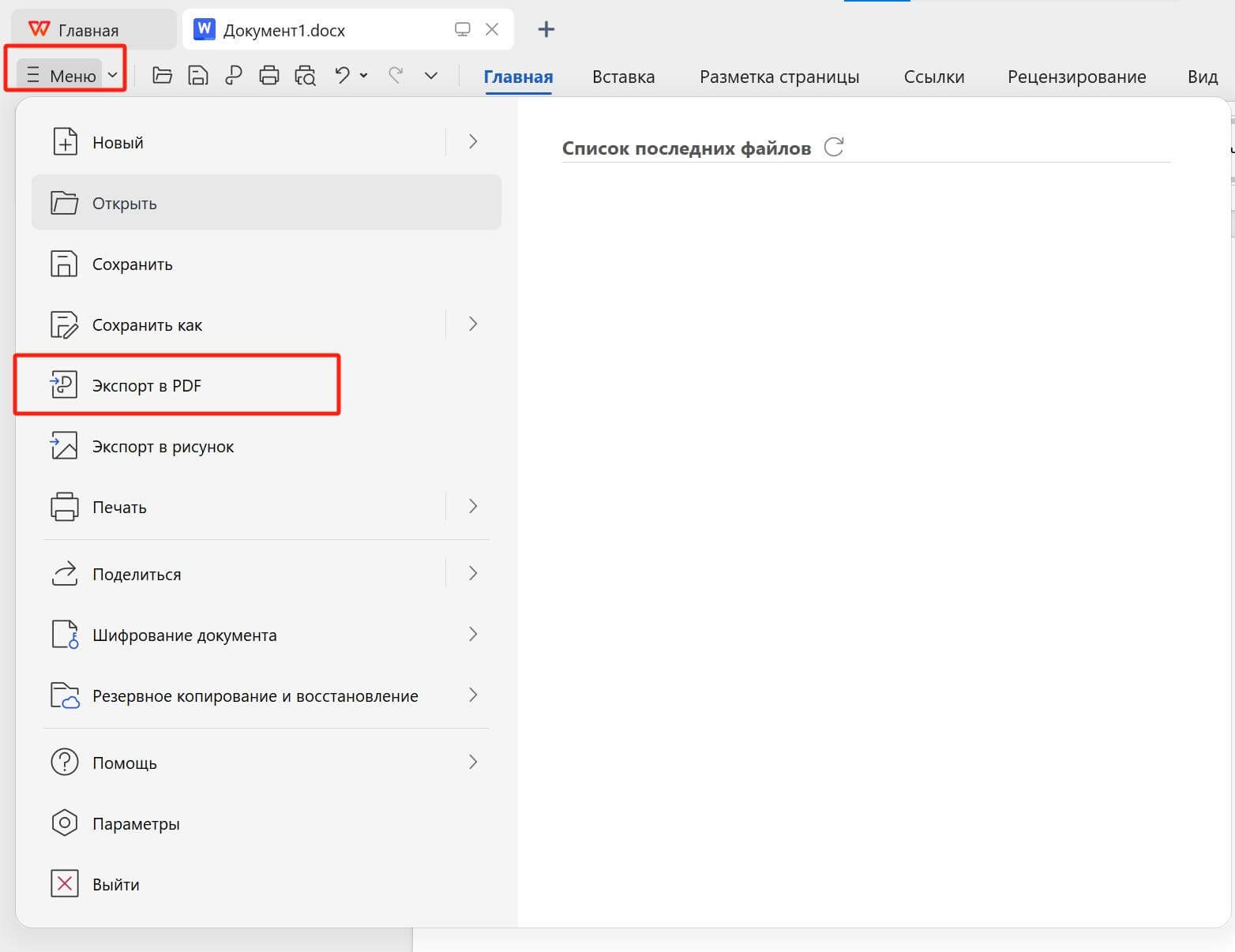This screenshot has height=952, width=1235.
Task: Create a new tab with the plus button
Action: (546, 29)
